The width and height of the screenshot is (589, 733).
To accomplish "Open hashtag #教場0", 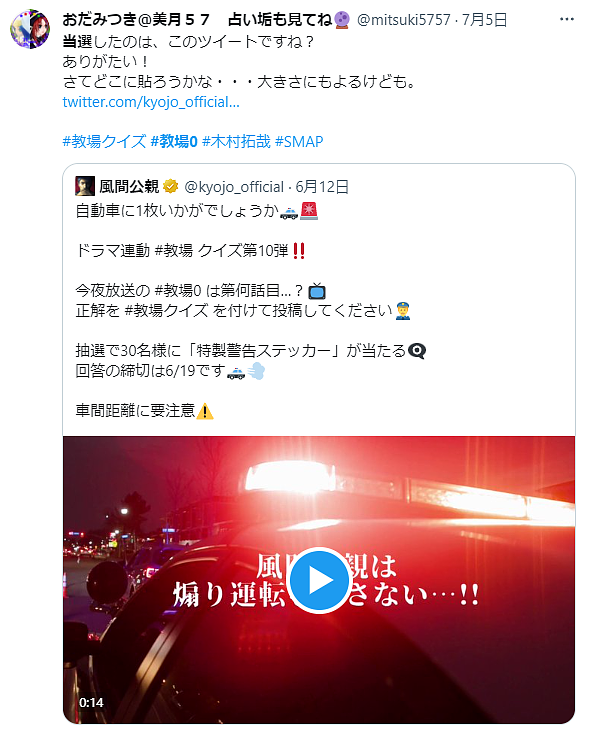I will coord(174,141).
